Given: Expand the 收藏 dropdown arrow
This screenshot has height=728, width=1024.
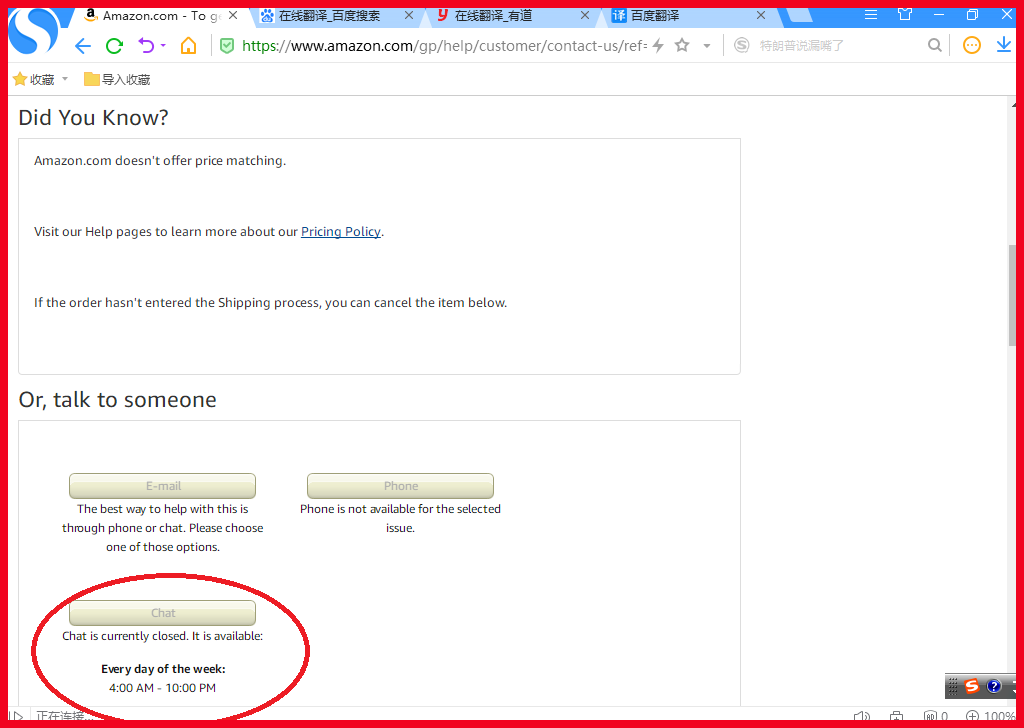Looking at the screenshot, I should [65, 79].
